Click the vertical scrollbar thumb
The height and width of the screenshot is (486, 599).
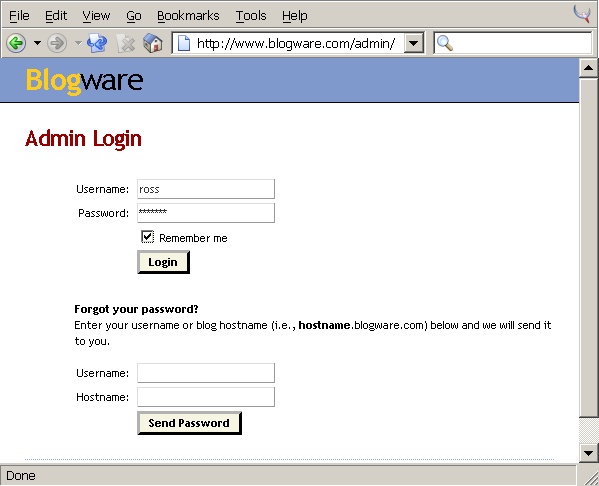click(x=589, y=248)
